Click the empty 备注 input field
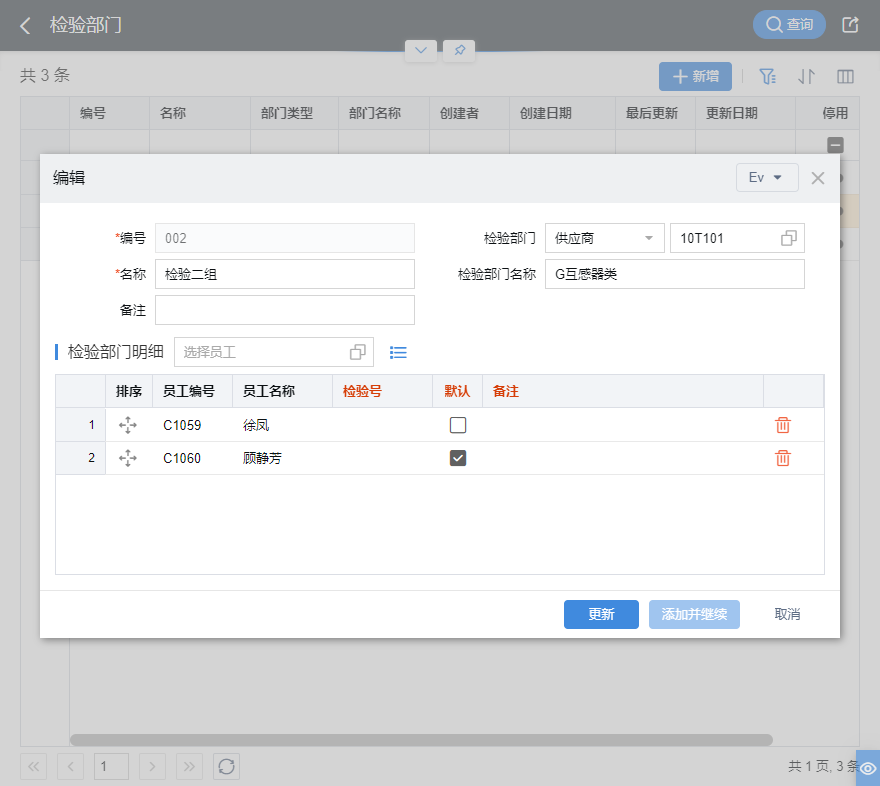 click(x=285, y=310)
